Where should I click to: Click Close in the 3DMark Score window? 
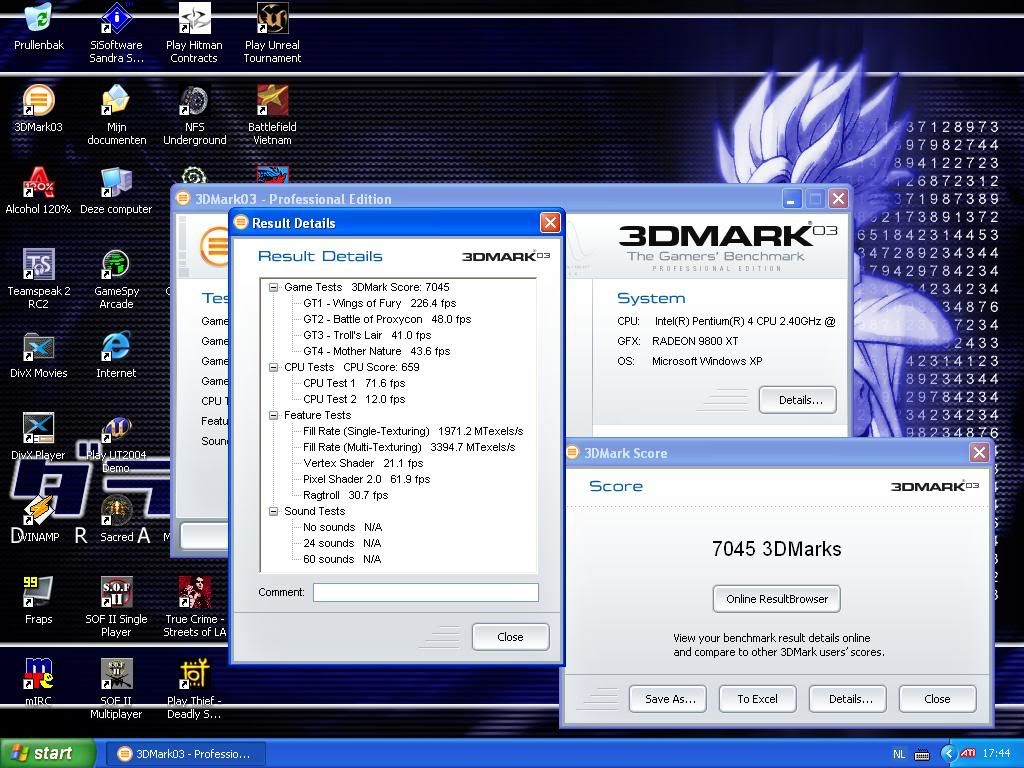coord(938,699)
